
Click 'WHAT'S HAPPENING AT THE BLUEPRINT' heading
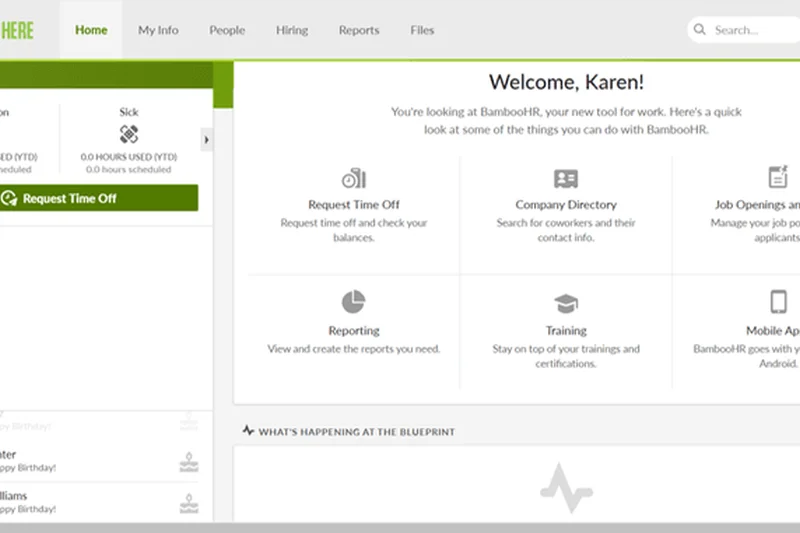[x=356, y=432]
